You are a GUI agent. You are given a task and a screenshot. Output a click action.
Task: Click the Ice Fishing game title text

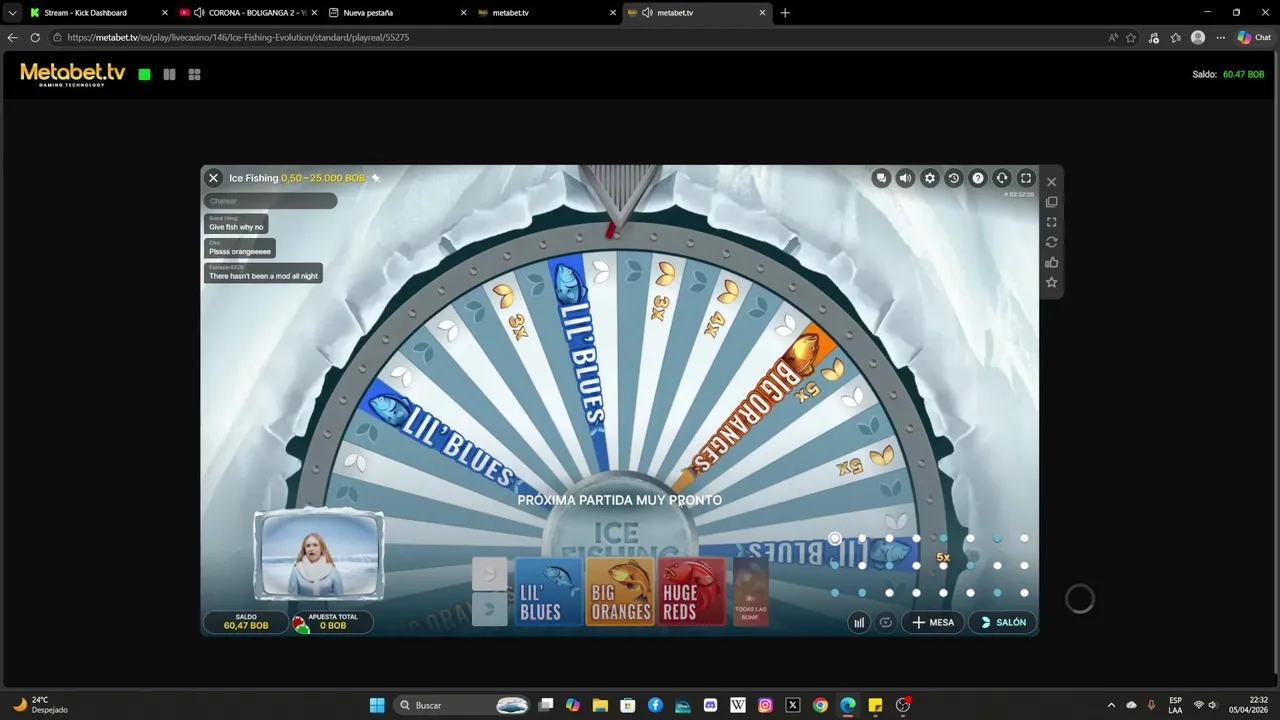pyautogui.click(x=253, y=178)
